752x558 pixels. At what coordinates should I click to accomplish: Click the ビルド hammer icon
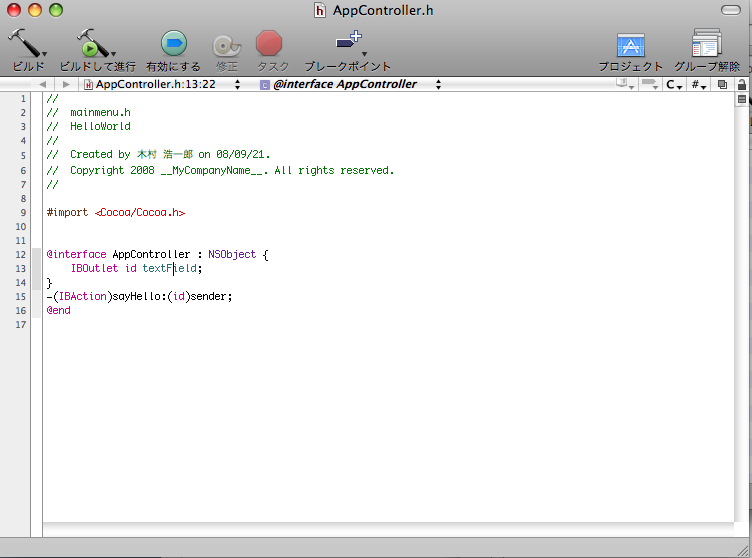point(24,43)
